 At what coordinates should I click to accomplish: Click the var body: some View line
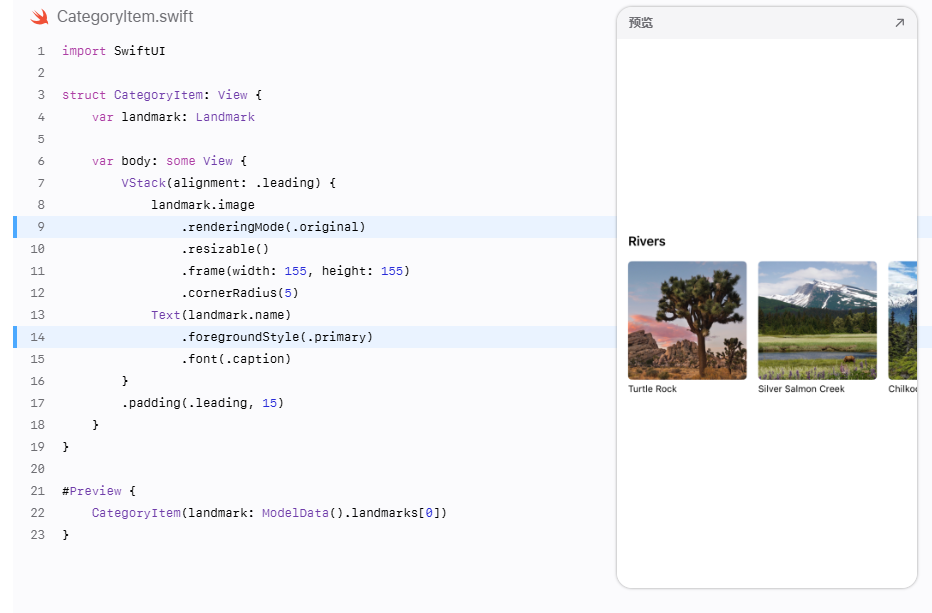click(x=169, y=161)
